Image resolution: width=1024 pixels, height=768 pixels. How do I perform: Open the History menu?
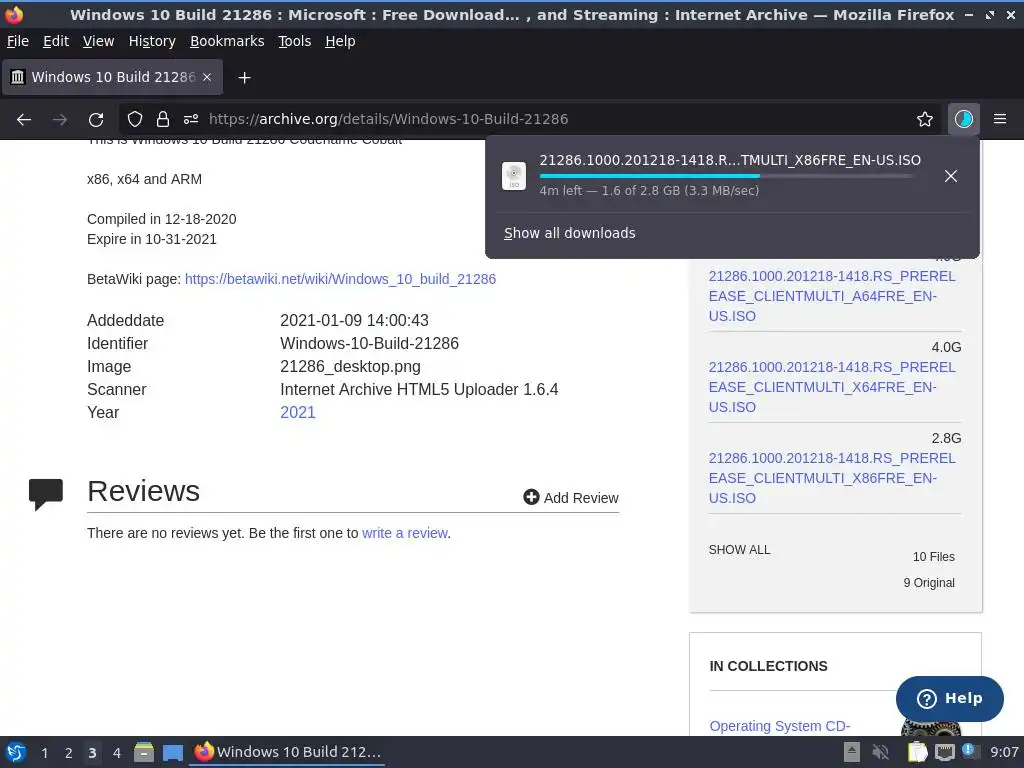(152, 41)
